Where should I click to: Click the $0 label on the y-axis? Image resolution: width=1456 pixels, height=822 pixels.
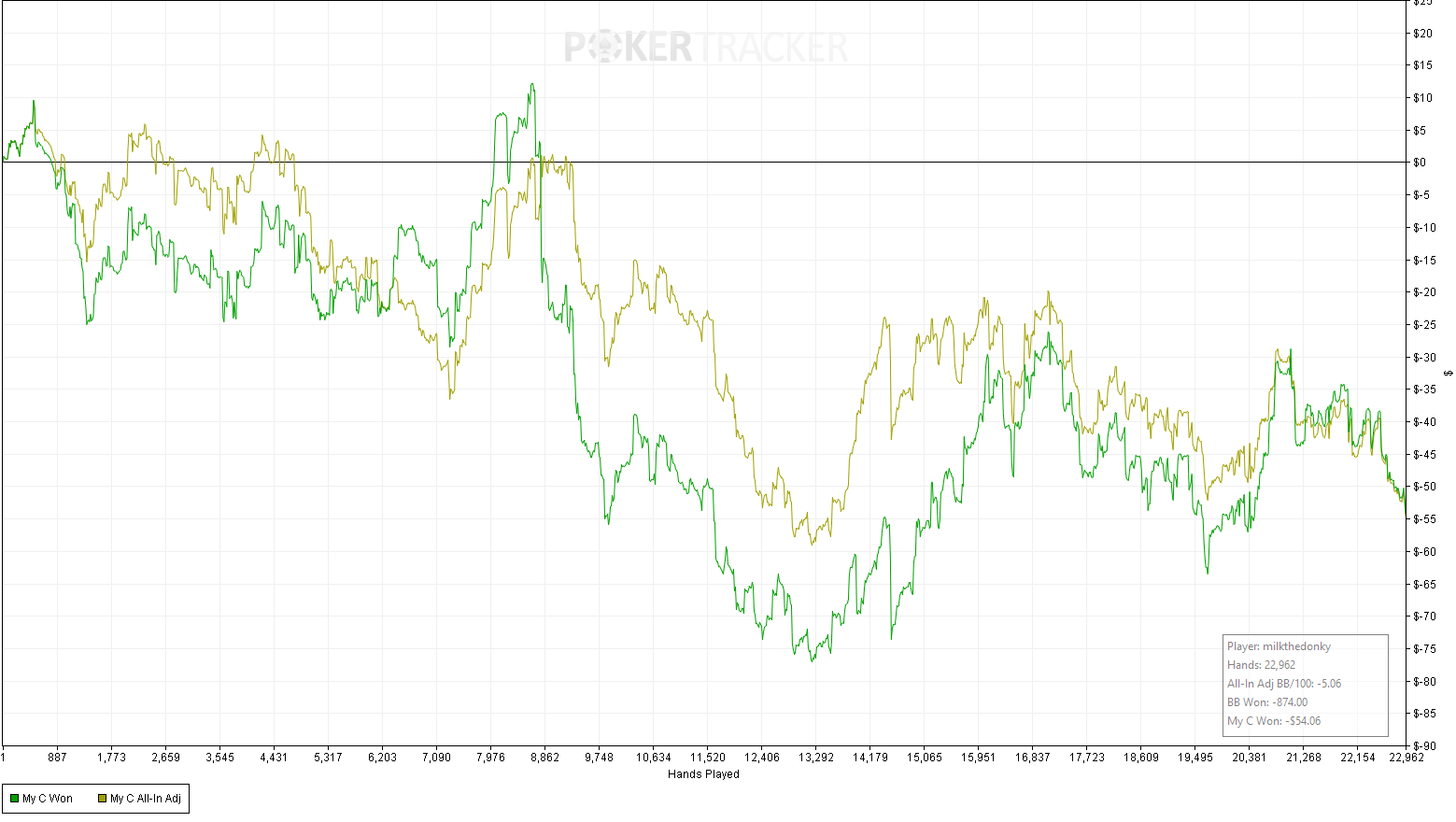pos(1420,163)
